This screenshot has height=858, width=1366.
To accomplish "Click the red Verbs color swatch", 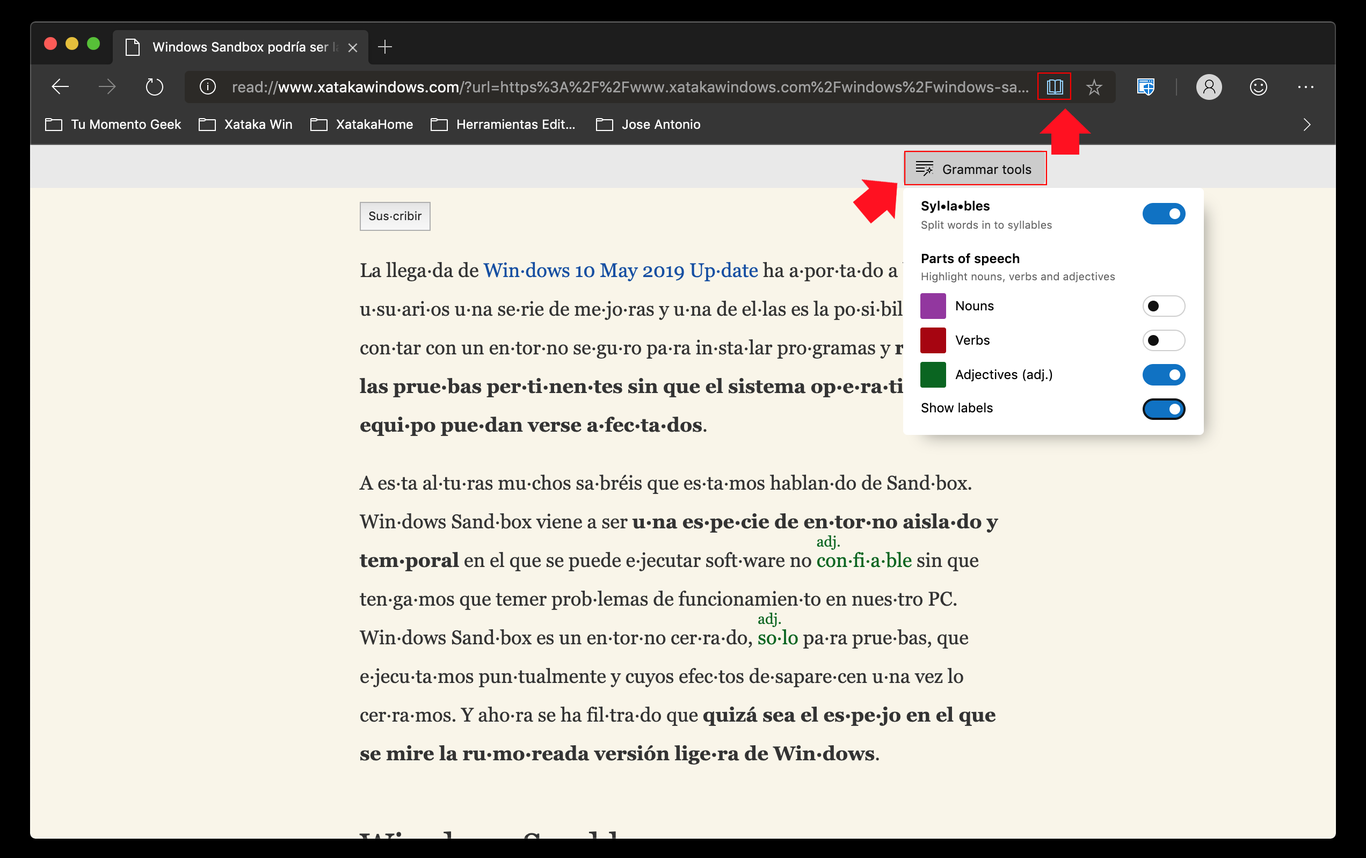I will [933, 340].
